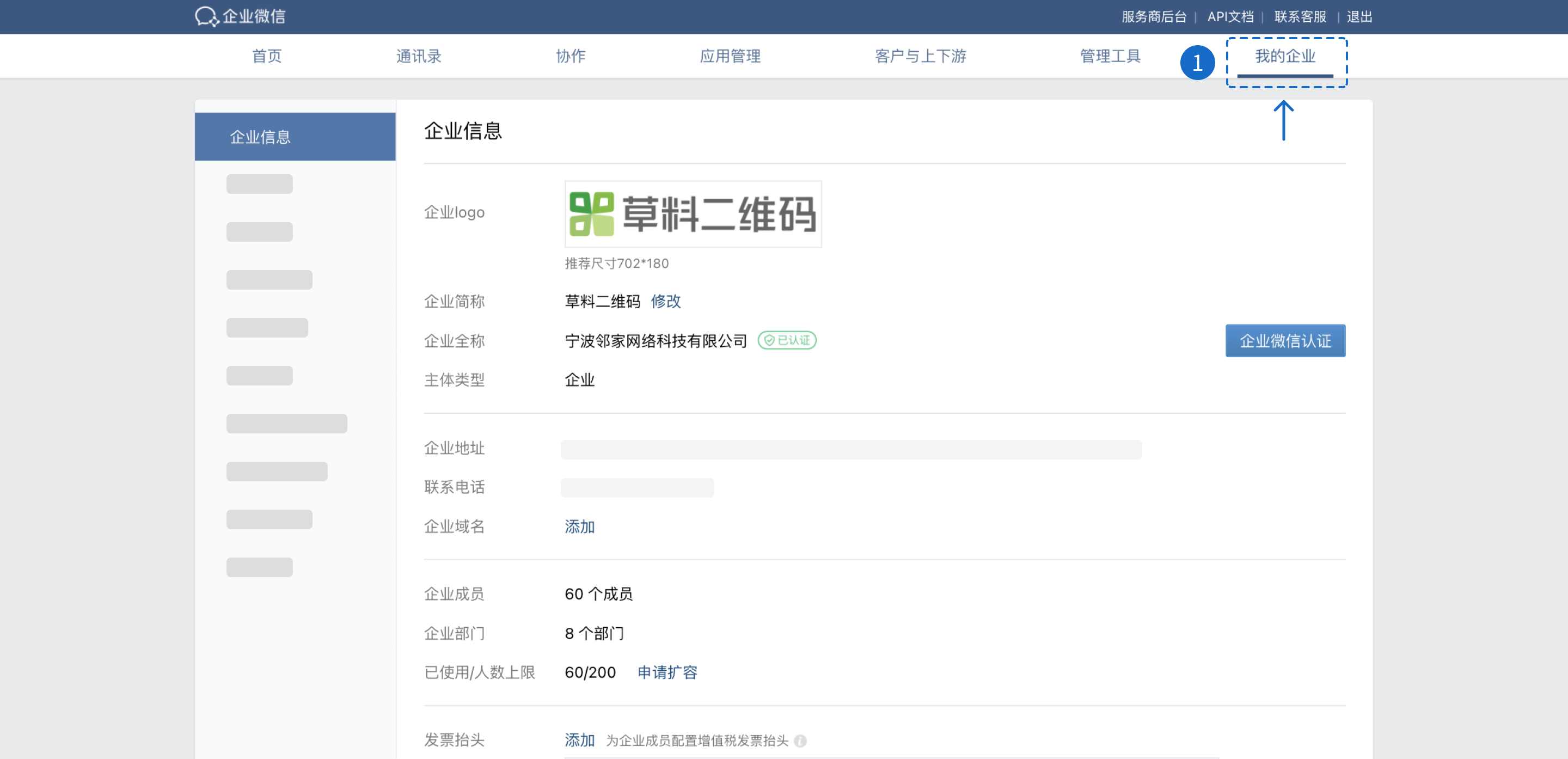This screenshot has width=1568, height=759.
Task: Click 退出 to log out
Action: (x=1359, y=16)
